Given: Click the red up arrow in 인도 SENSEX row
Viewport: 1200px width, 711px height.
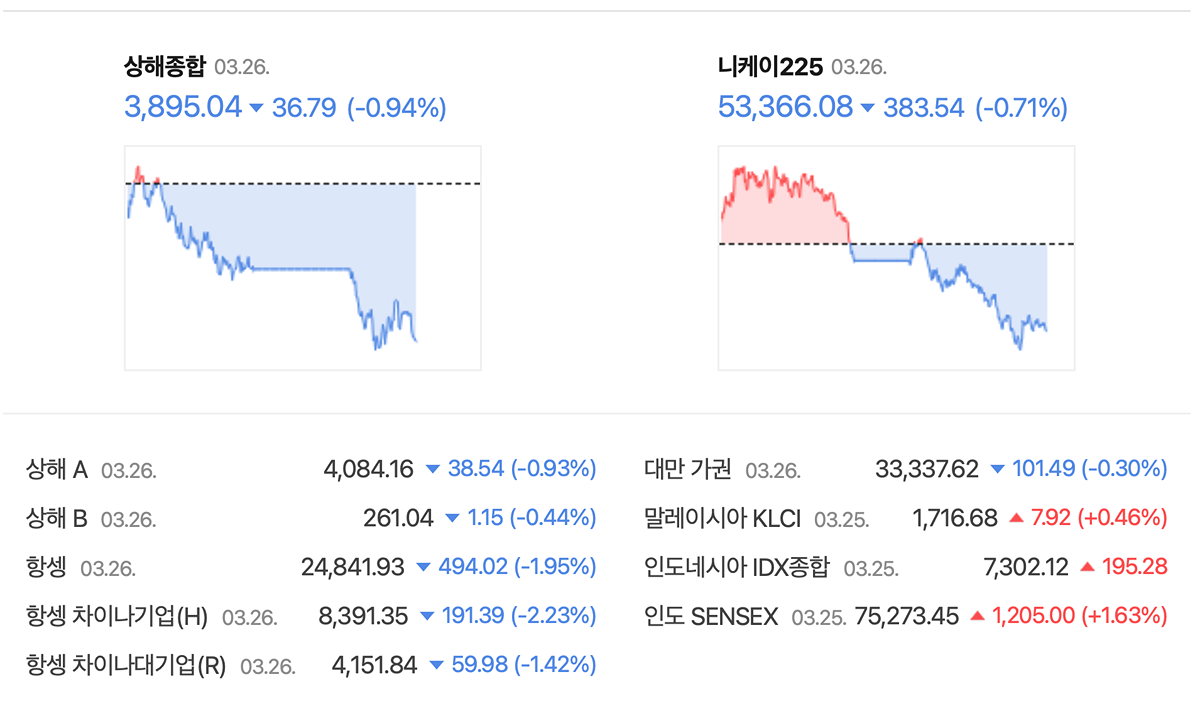Looking at the screenshot, I should (977, 616).
